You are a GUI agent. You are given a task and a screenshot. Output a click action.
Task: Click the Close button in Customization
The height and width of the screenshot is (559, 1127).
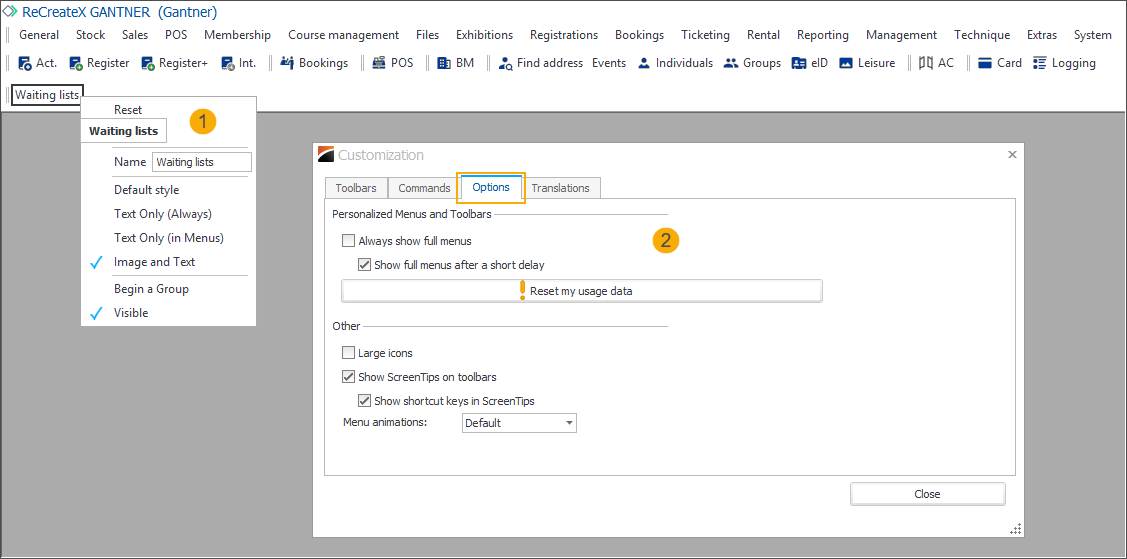927,494
